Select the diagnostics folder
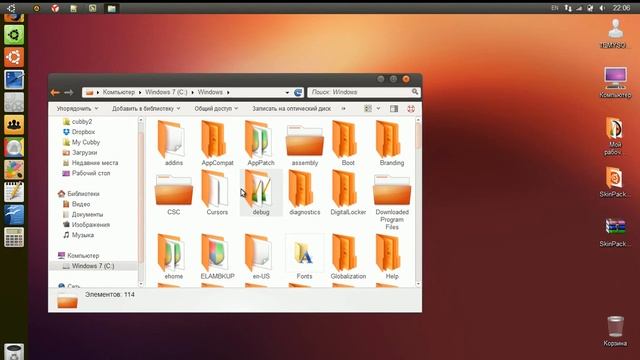 tap(304, 193)
